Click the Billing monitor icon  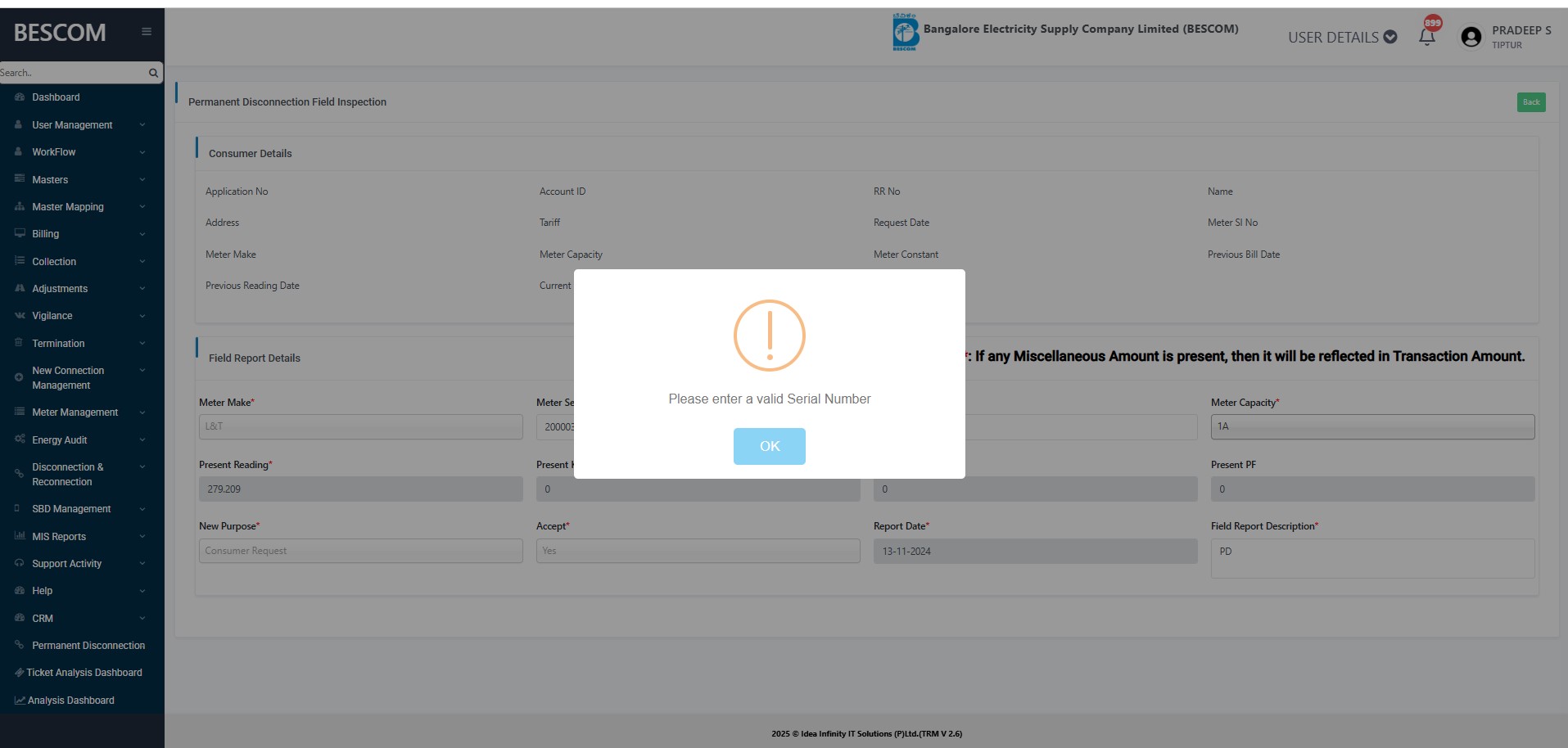click(20, 233)
